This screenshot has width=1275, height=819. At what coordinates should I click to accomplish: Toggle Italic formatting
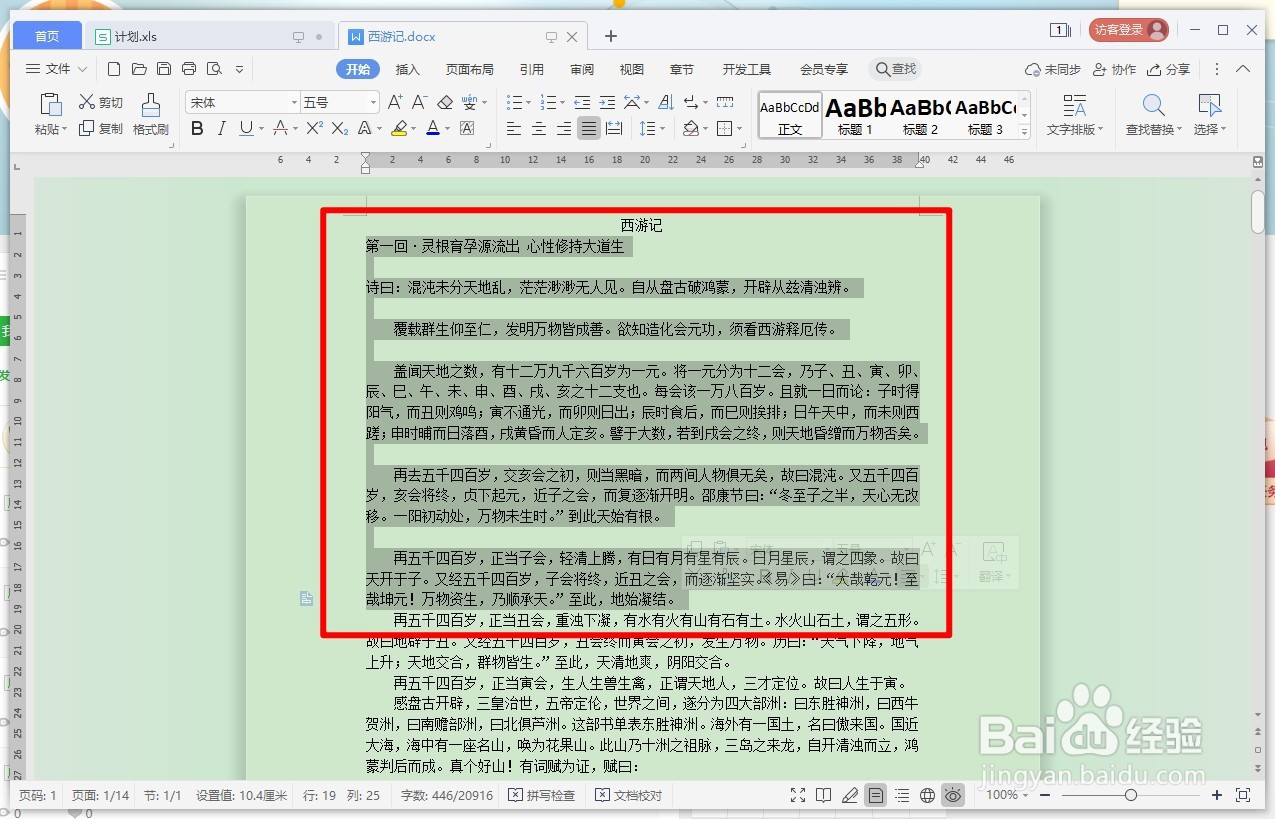coord(221,128)
